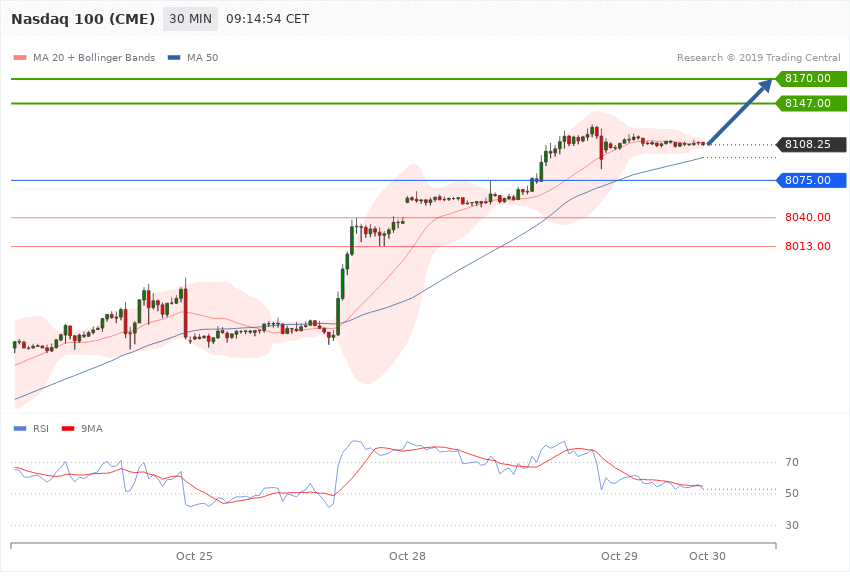Click the 9MA legend label

click(92, 429)
